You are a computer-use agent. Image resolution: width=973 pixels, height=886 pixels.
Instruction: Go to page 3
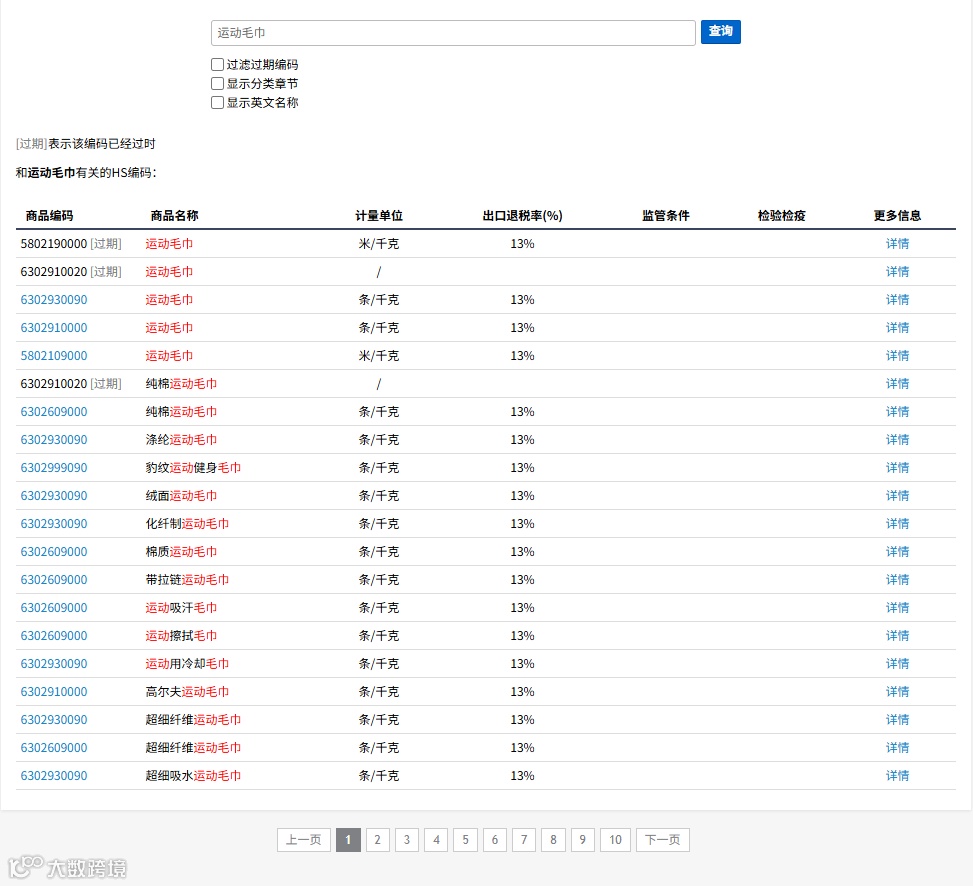click(x=406, y=840)
